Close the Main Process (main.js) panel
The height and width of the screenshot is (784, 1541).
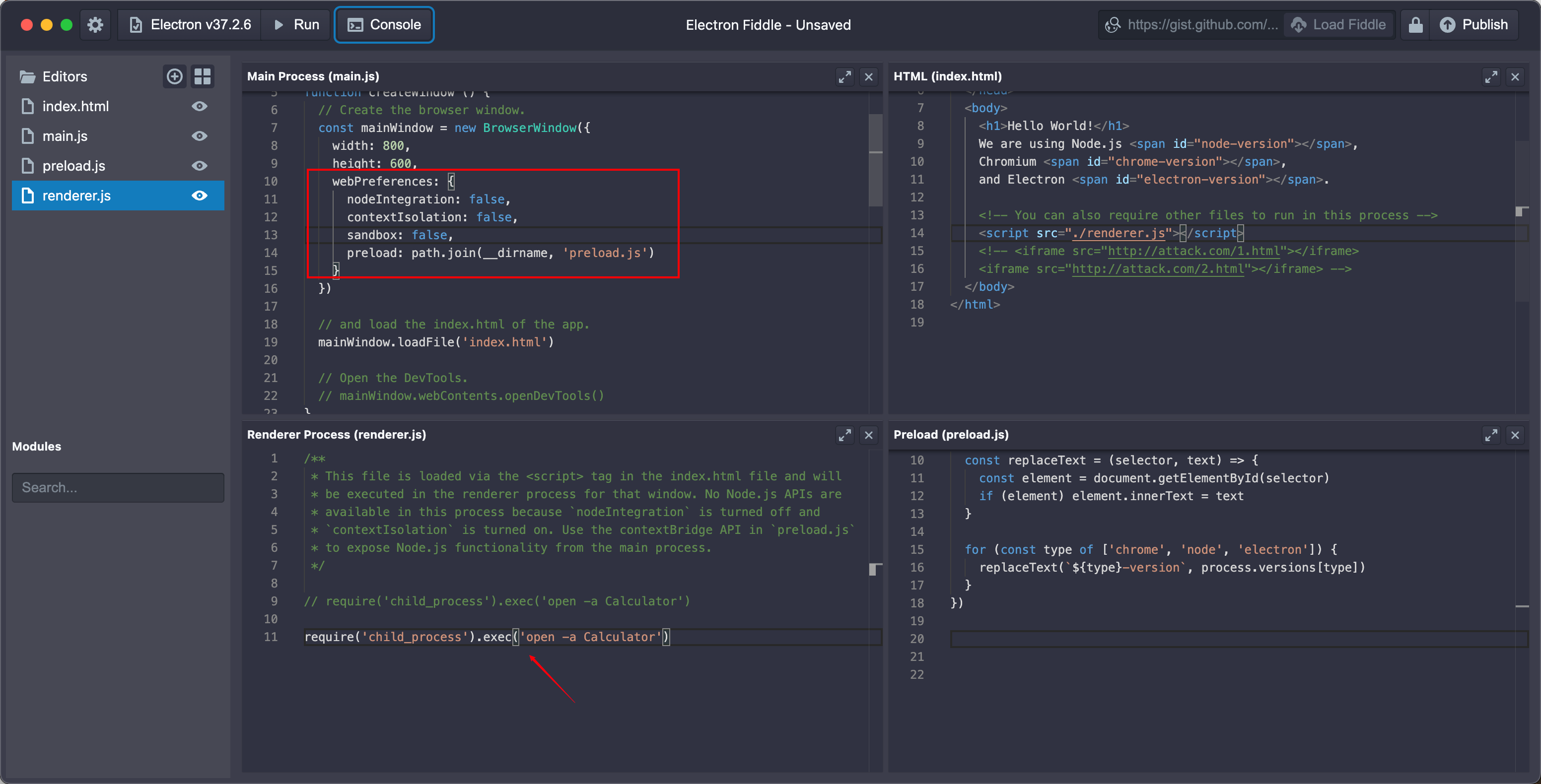pyautogui.click(x=869, y=76)
